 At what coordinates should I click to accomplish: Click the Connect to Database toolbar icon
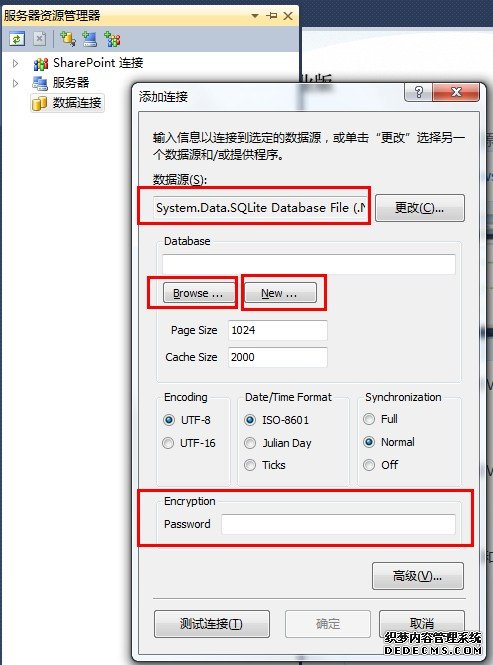coord(67,39)
